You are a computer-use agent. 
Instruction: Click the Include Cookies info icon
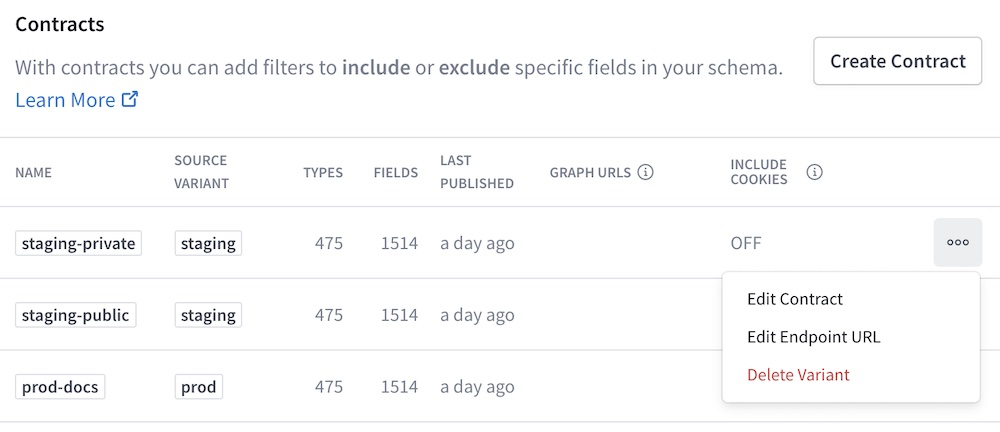[x=815, y=172]
